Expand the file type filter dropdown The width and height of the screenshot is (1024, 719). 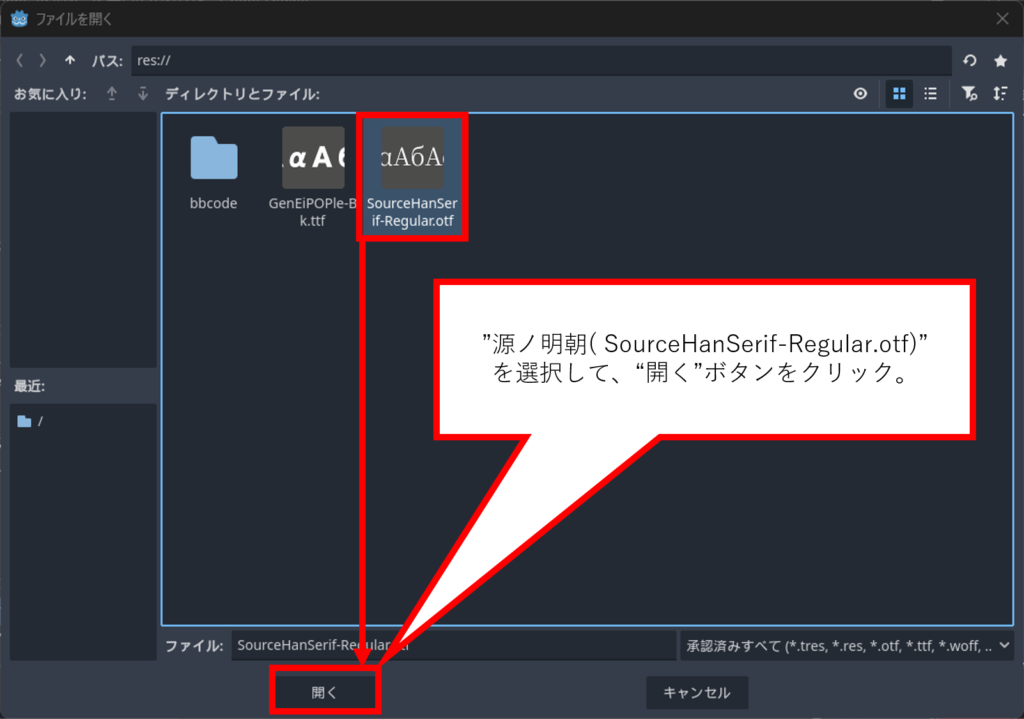[x=846, y=646]
